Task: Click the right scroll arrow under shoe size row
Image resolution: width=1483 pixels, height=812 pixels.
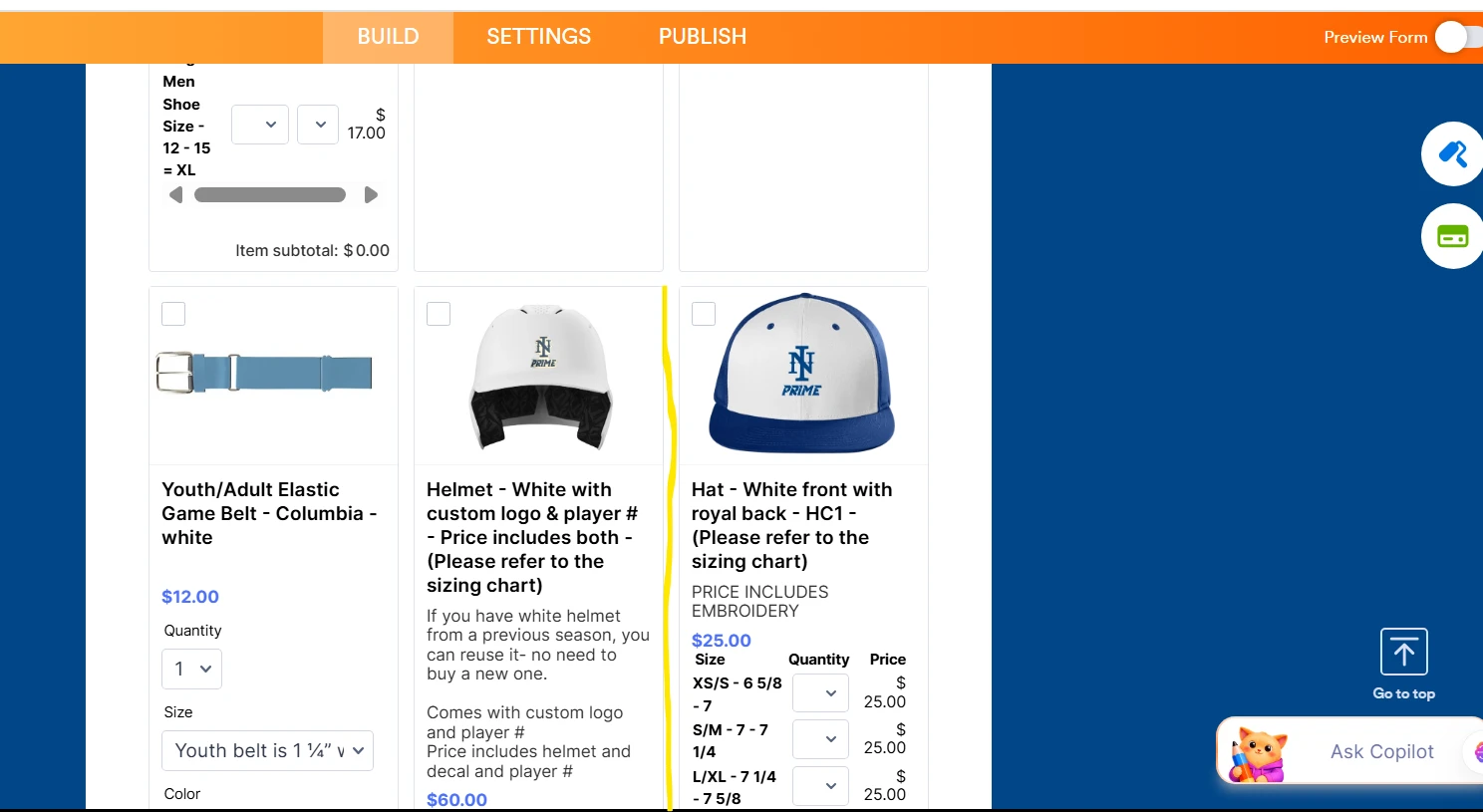Action: [371, 194]
